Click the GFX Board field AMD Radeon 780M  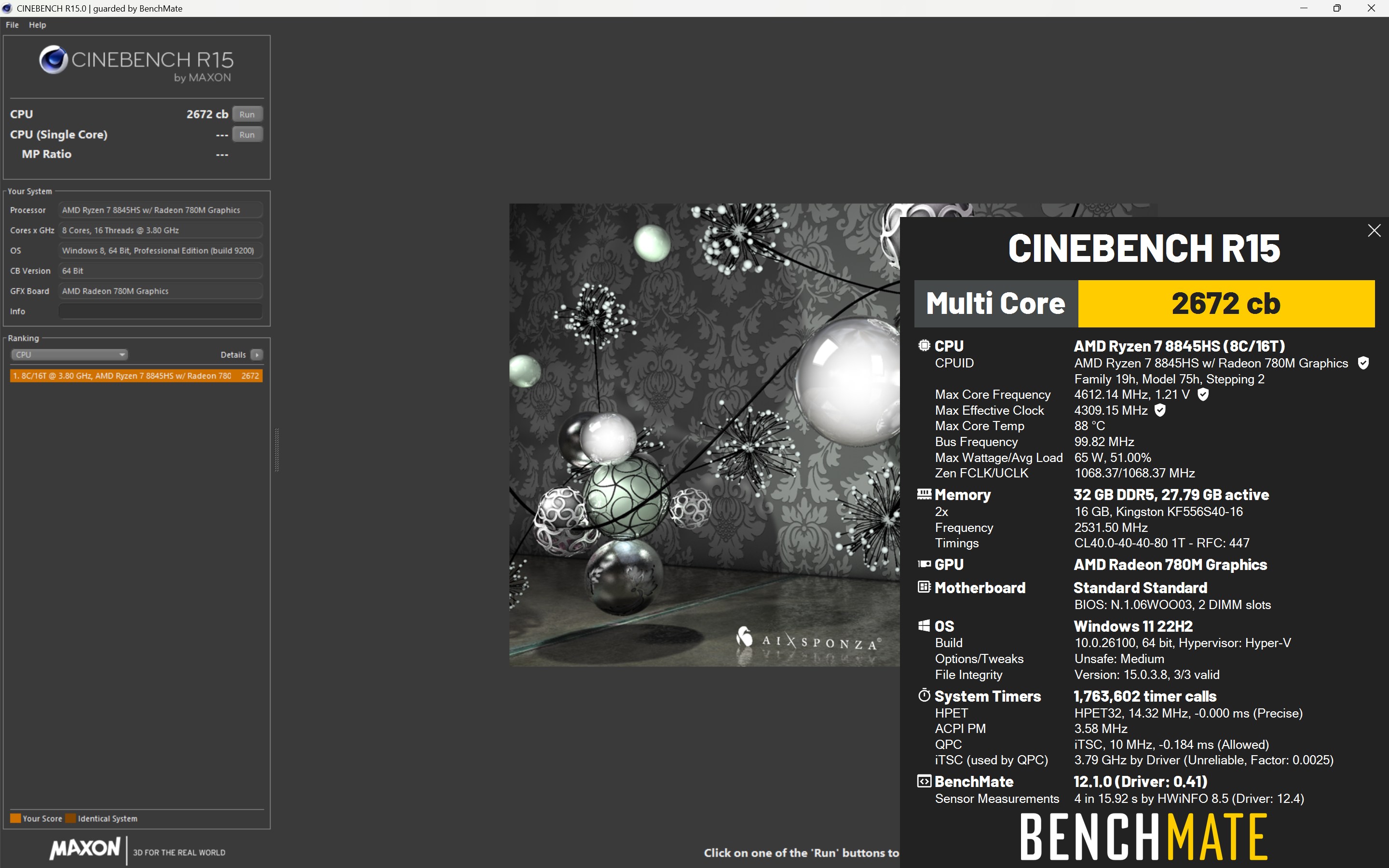click(x=160, y=291)
